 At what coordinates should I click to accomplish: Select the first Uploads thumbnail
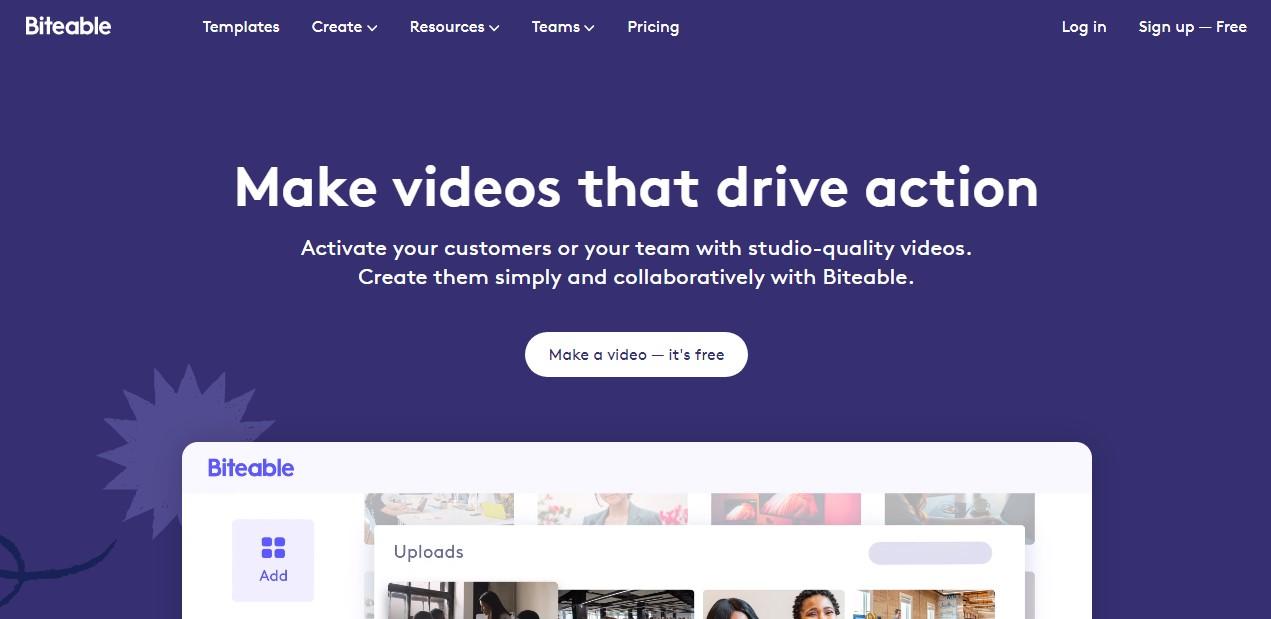click(473, 600)
